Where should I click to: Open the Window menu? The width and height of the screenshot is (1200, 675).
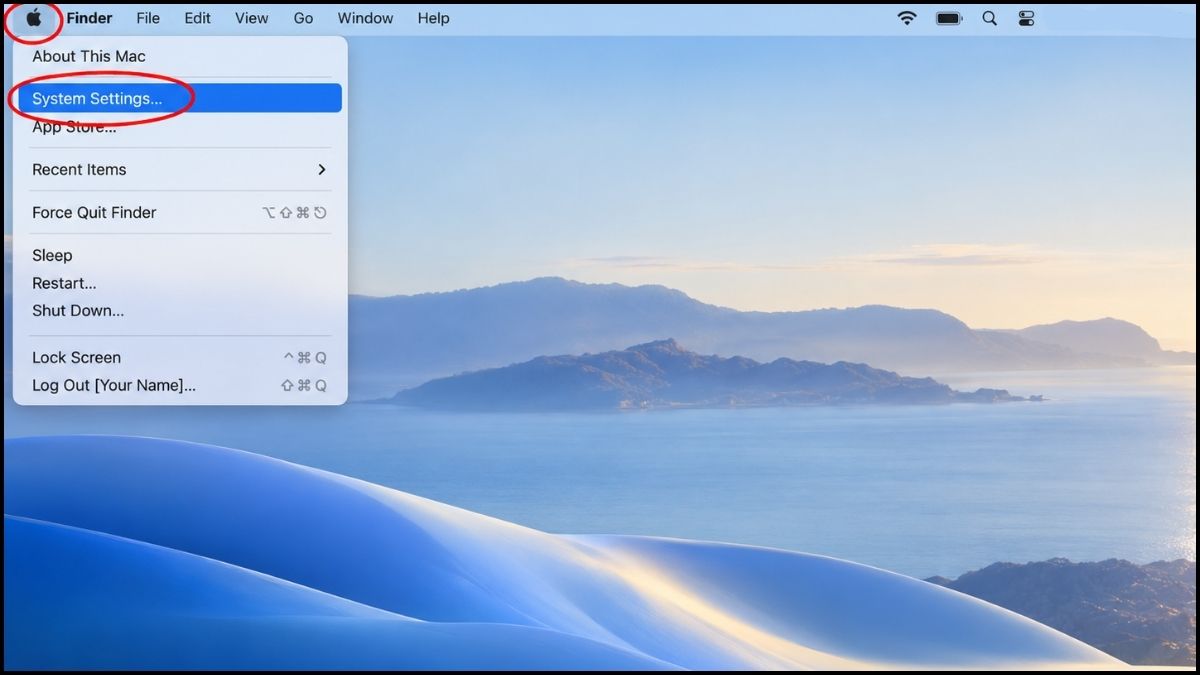click(365, 18)
